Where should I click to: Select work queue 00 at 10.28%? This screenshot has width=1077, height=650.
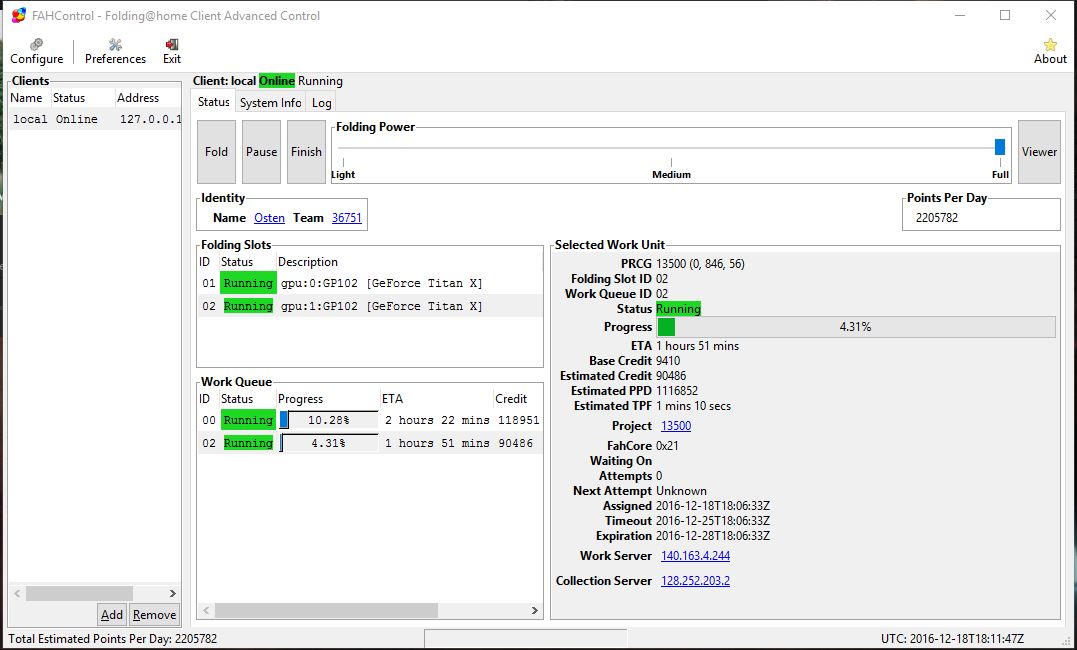[x=370, y=420]
